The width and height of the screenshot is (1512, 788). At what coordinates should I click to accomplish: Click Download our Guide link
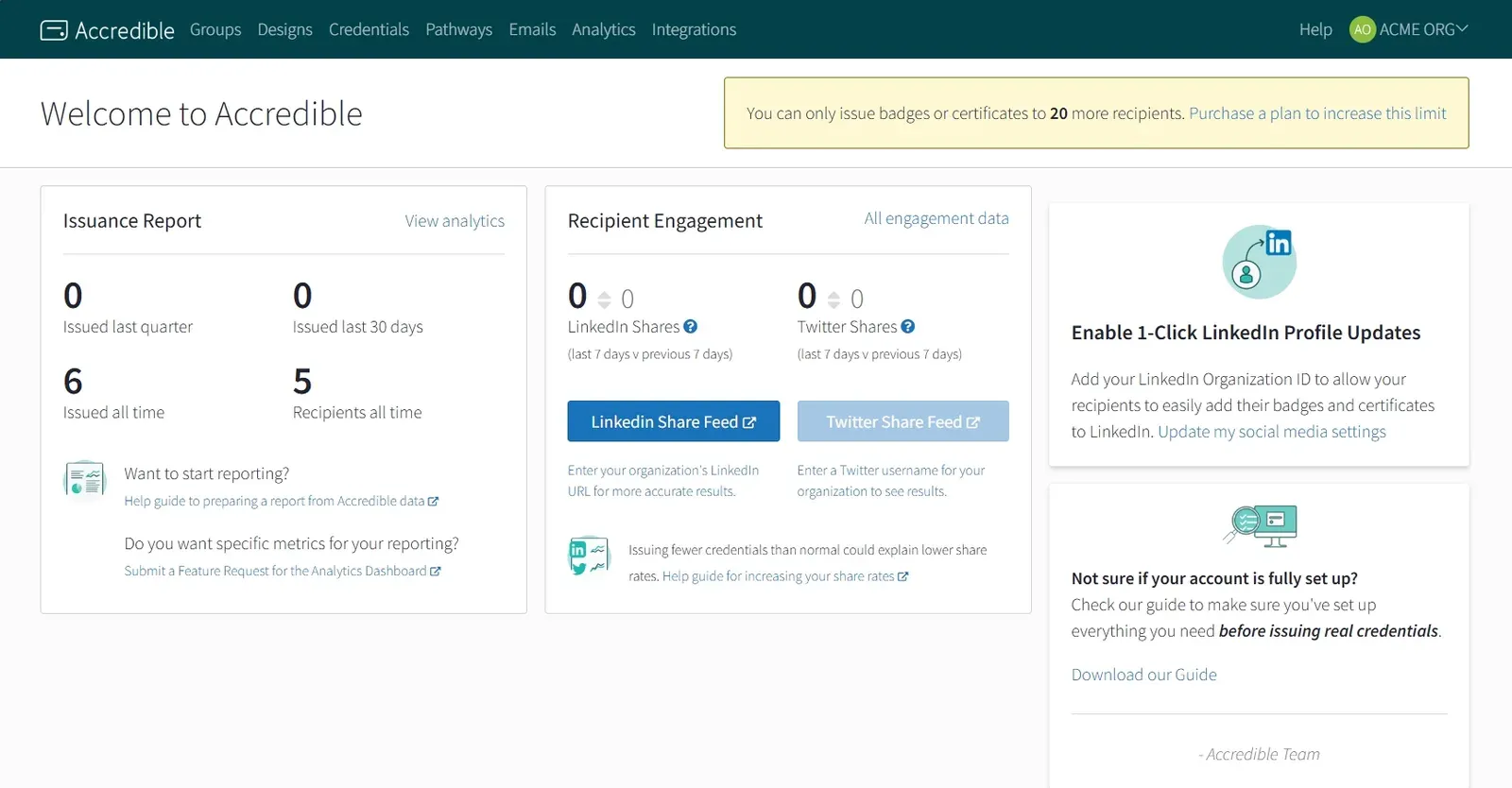1144,675
